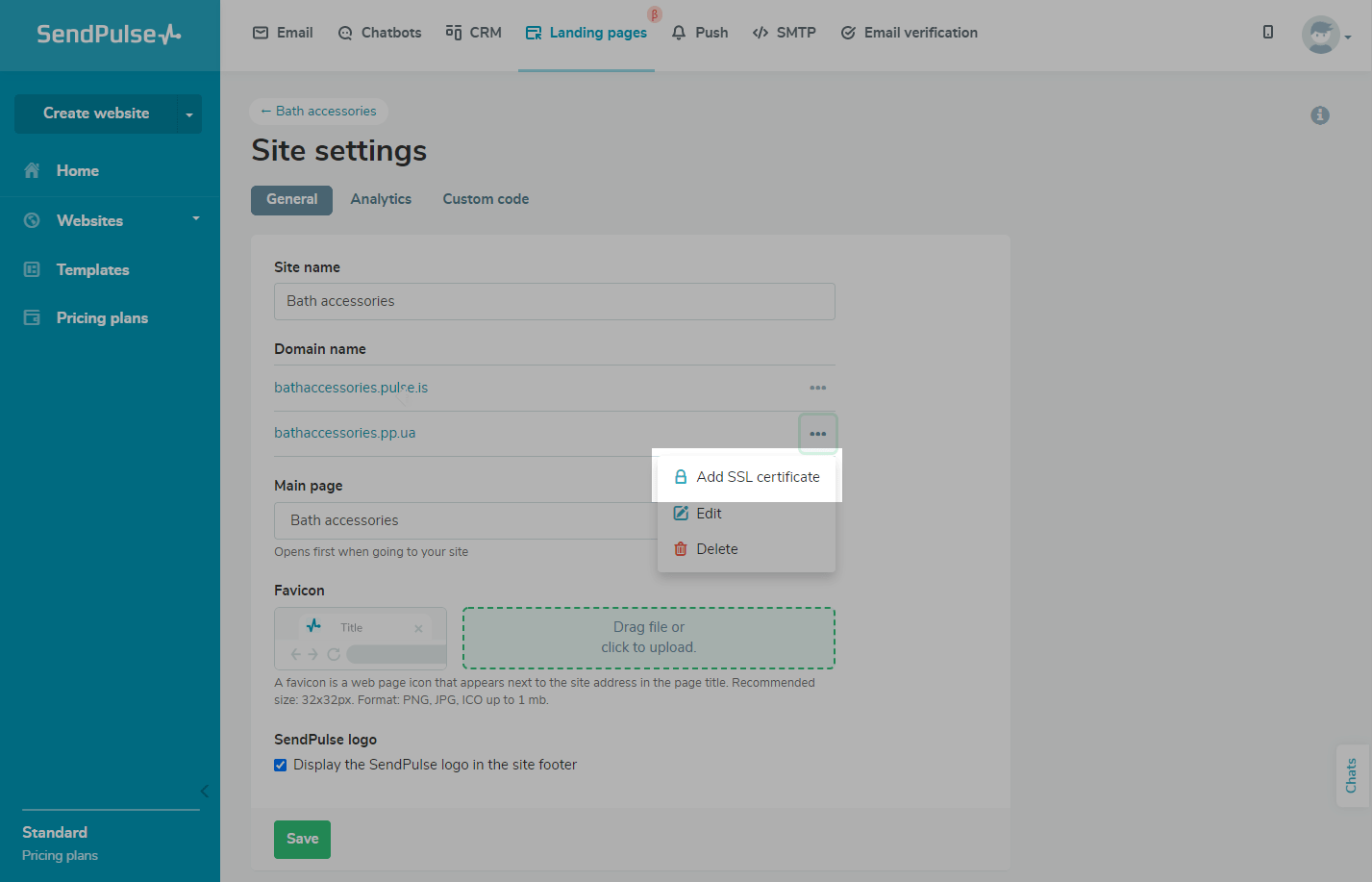This screenshot has width=1372, height=882.
Task: Open three-dots menu for bathaccessories.pulse.is domain
Action: [817, 388]
